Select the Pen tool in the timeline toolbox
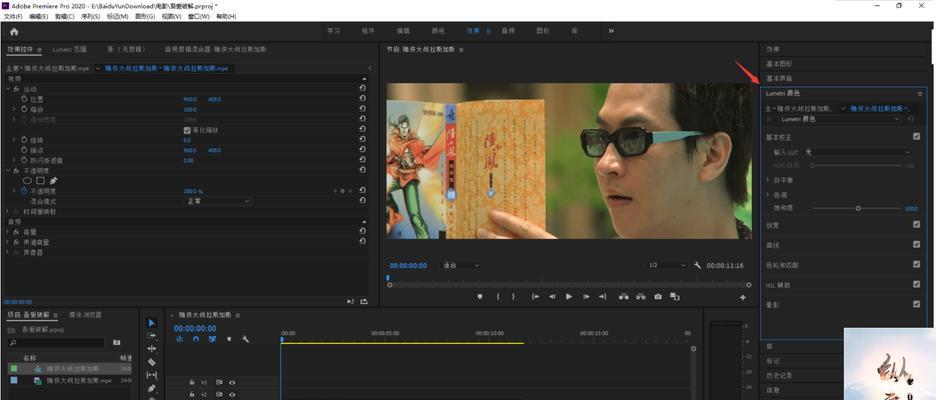The width and height of the screenshot is (936, 400). pos(152,388)
